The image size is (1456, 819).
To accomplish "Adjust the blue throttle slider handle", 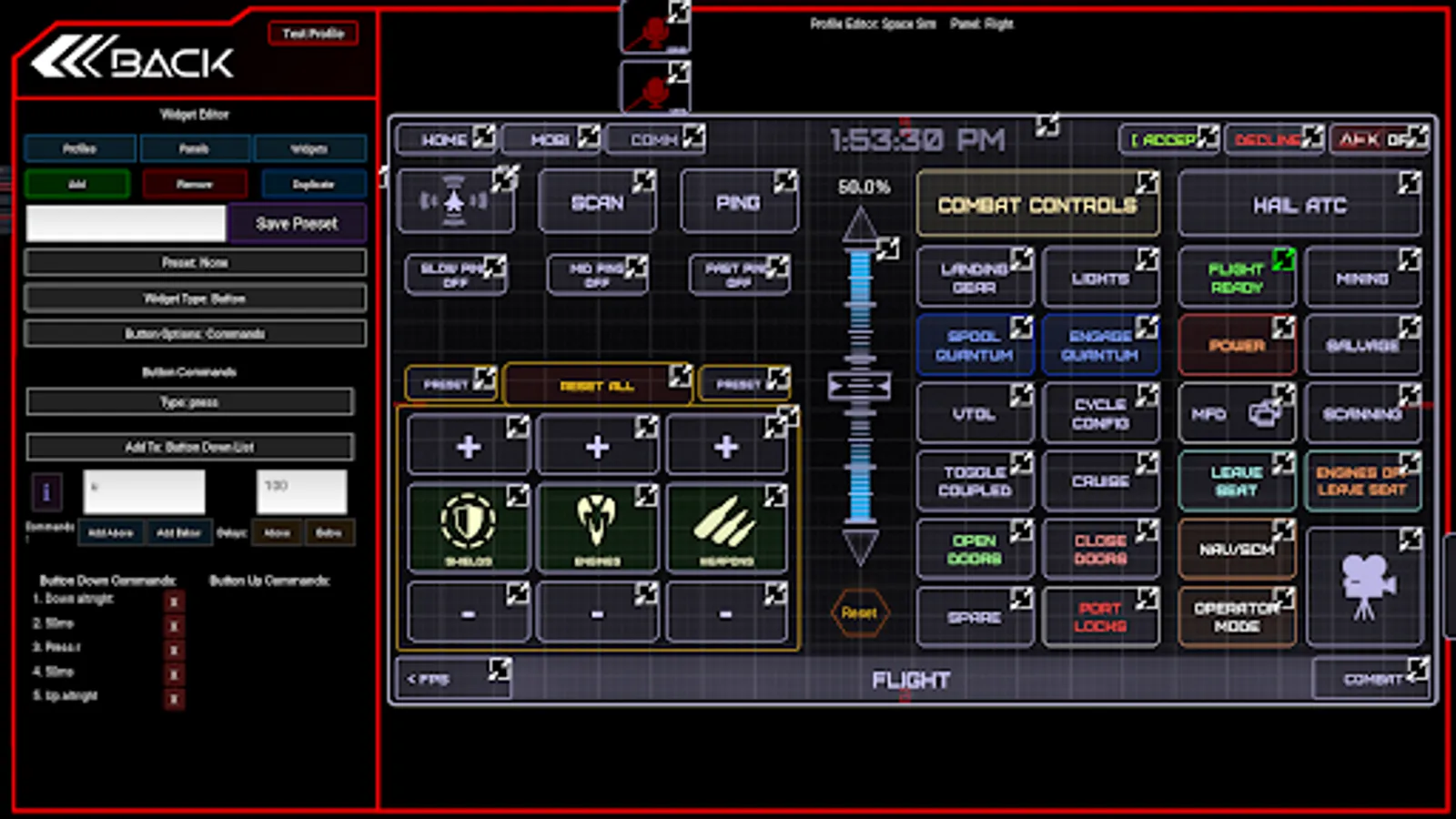I will 859,386.
